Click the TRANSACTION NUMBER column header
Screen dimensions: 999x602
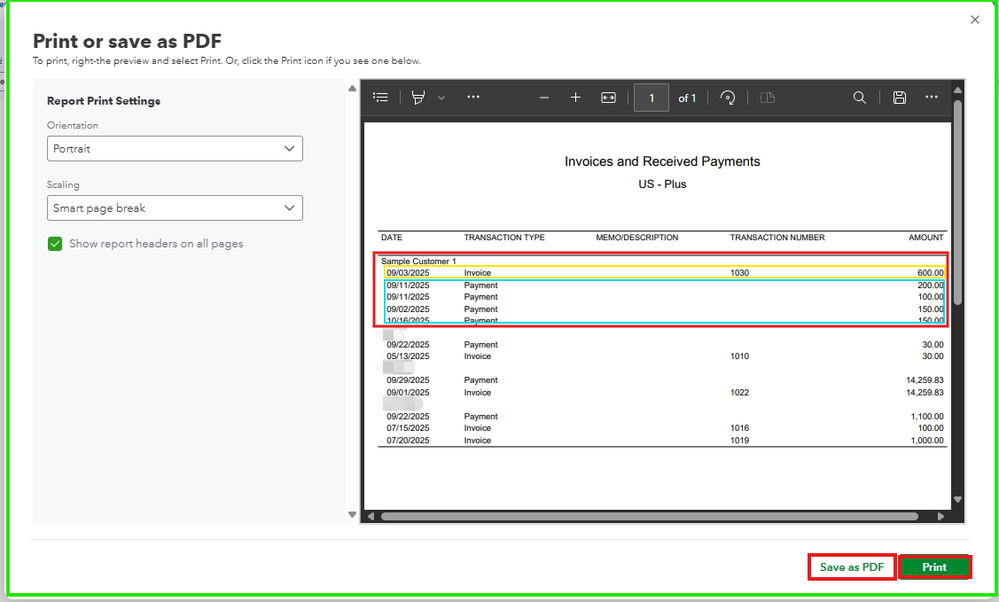coord(777,238)
